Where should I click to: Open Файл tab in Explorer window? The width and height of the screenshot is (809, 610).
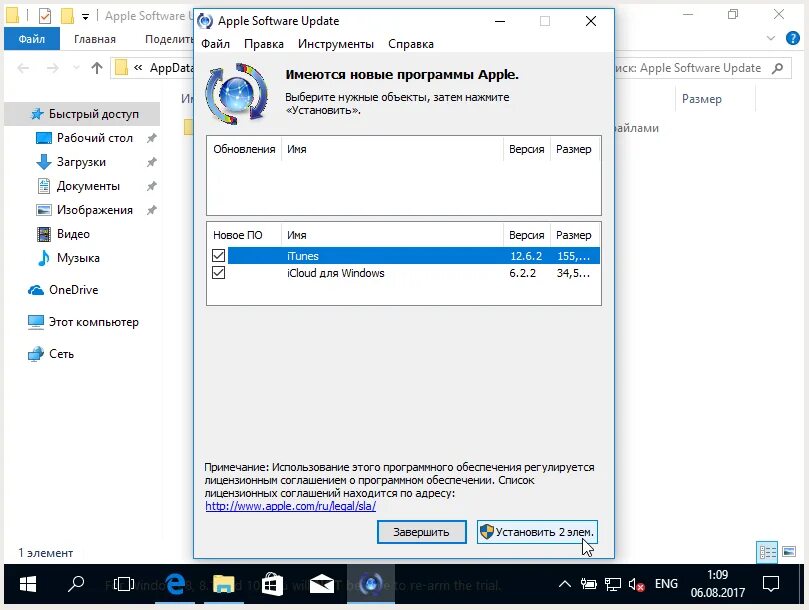[31, 39]
